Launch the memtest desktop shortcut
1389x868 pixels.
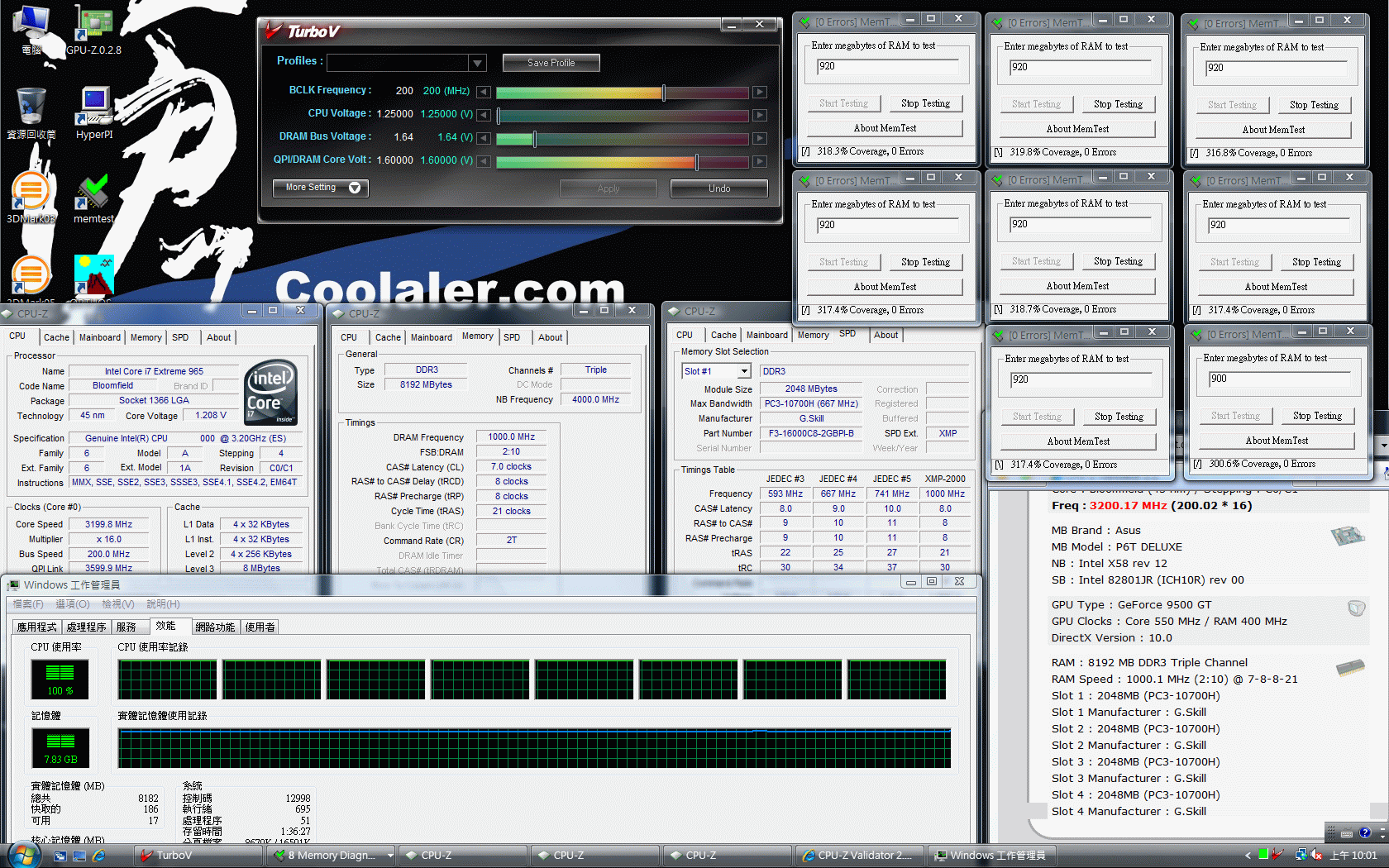tap(93, 198)
